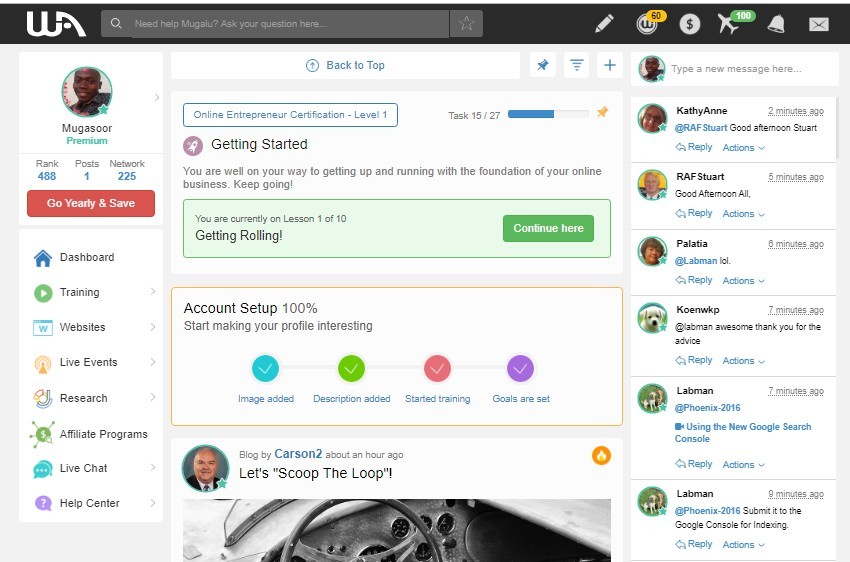Image resolution: width=850 pixels, height=562 pixels.
Task: Click the Network 225 stat
Action: pos(127,170)
